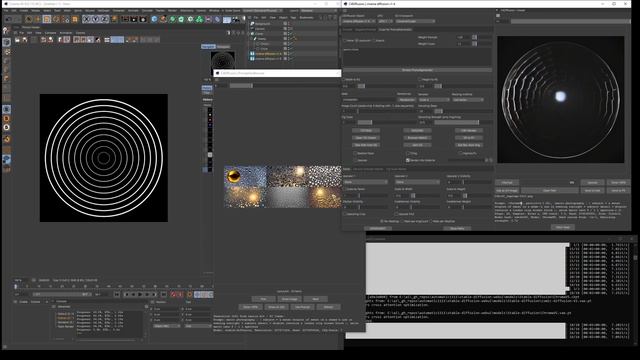640x360 pixels.
Task: Select the Rotate tool
Action: (x=56, y=19)
